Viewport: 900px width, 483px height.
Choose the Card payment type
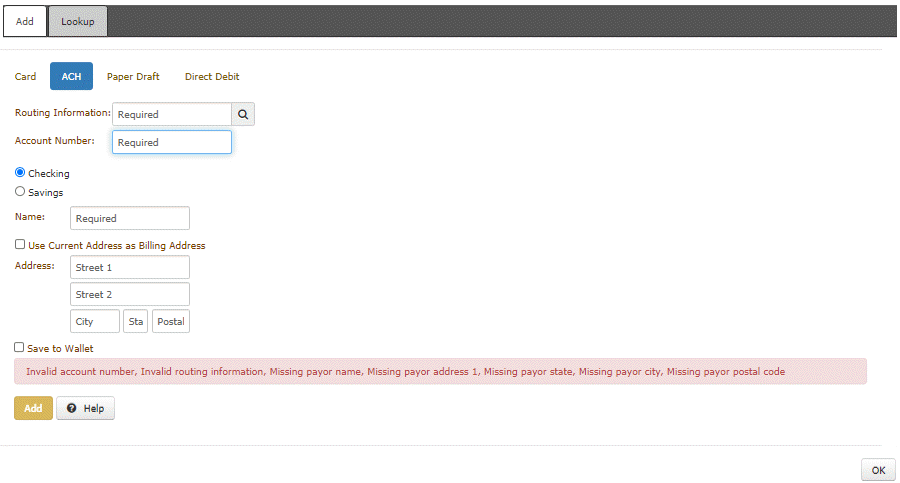[26, 77]
